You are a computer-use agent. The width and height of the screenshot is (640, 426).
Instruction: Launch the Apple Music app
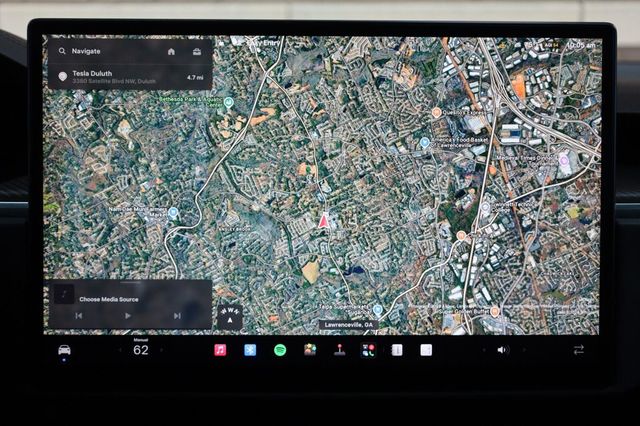tap(220, 350)
